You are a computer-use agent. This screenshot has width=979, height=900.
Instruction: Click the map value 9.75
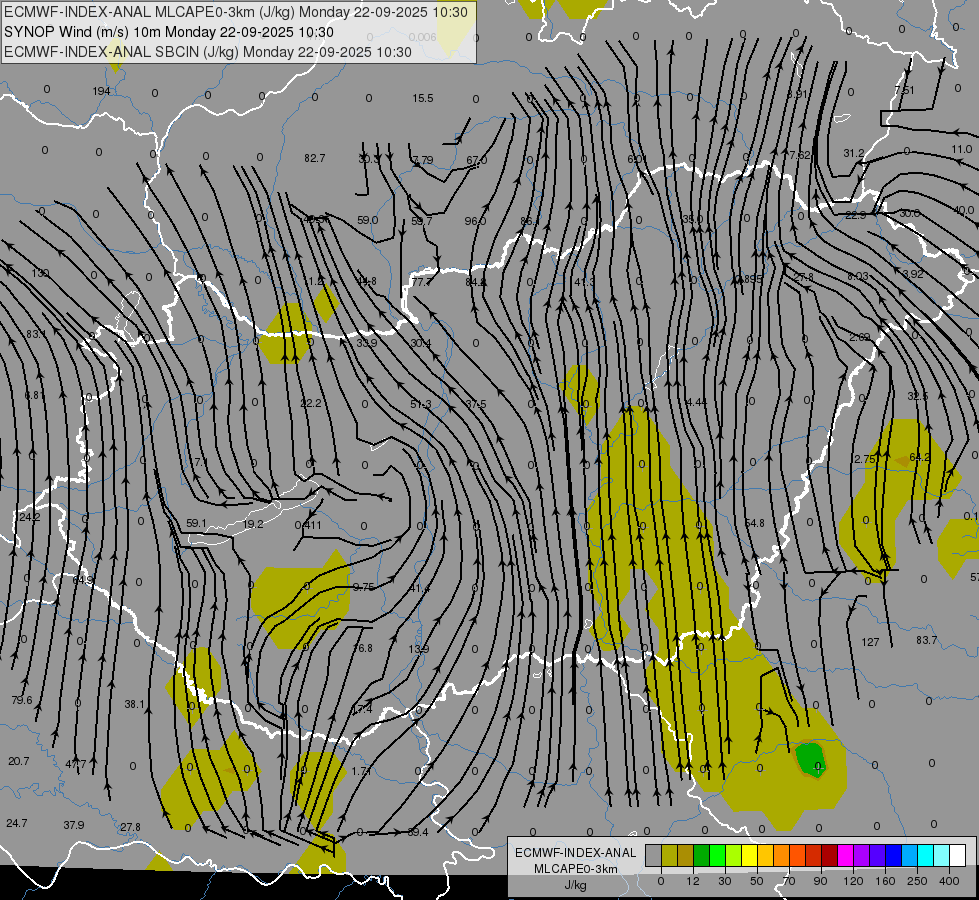point(363,587)
